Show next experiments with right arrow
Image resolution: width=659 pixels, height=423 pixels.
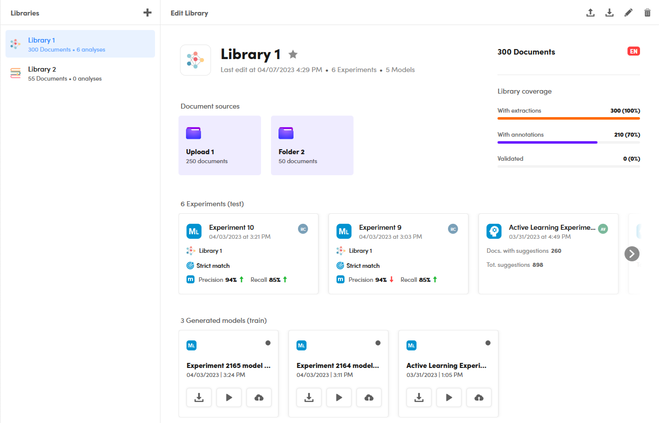point(632,254)
